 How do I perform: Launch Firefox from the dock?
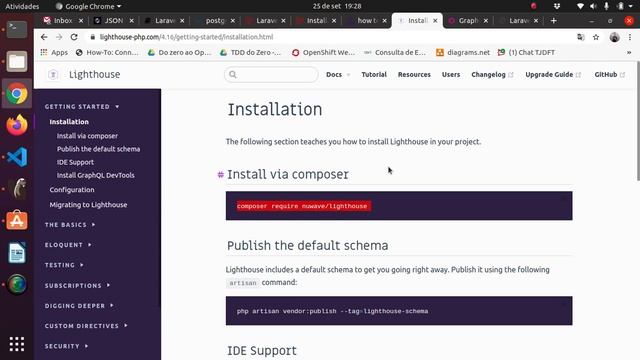pyautogui.click(x=17, y=125)
